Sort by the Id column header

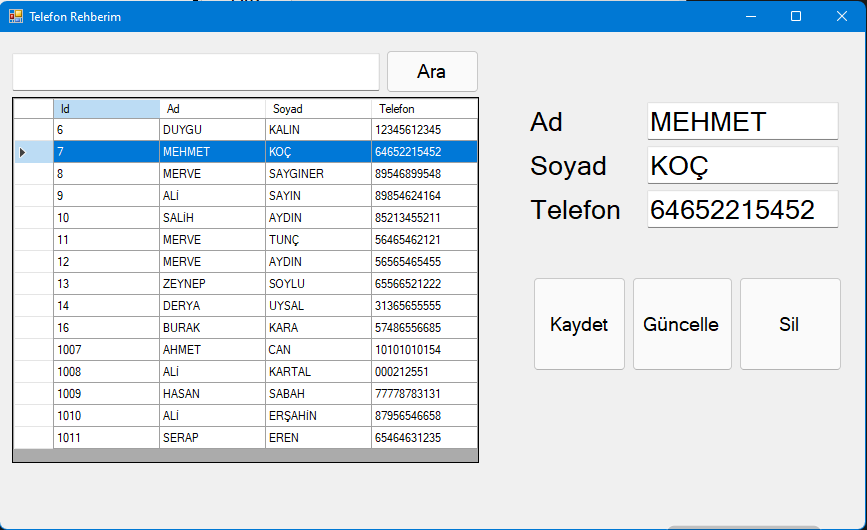pyautogui.click(x=106, y=108)
